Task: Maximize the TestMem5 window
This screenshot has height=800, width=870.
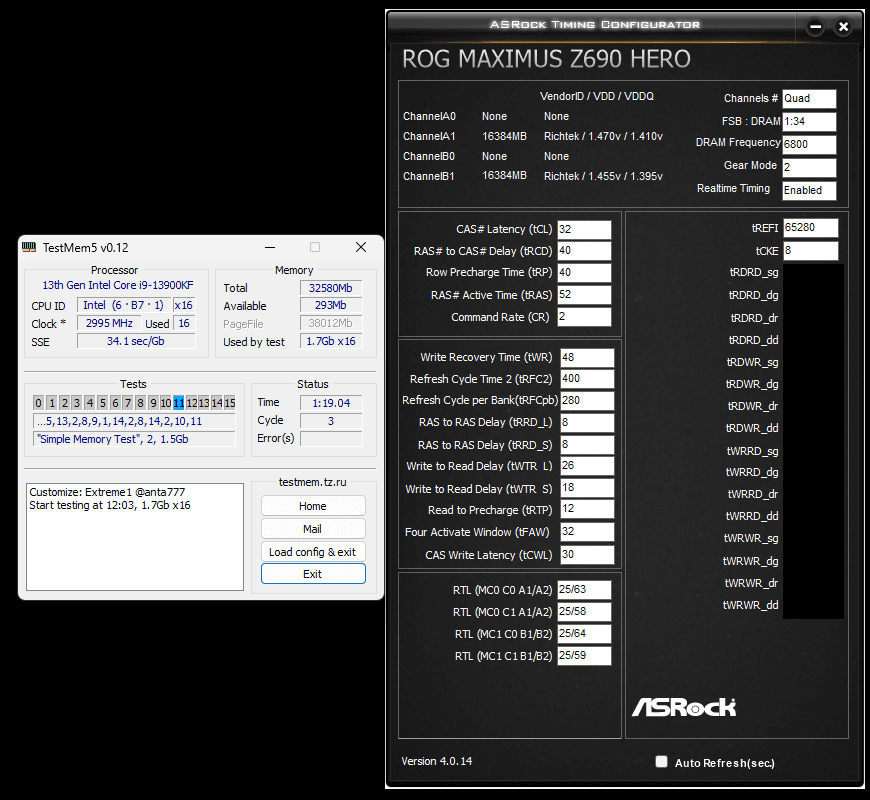Action: point(315,247)
